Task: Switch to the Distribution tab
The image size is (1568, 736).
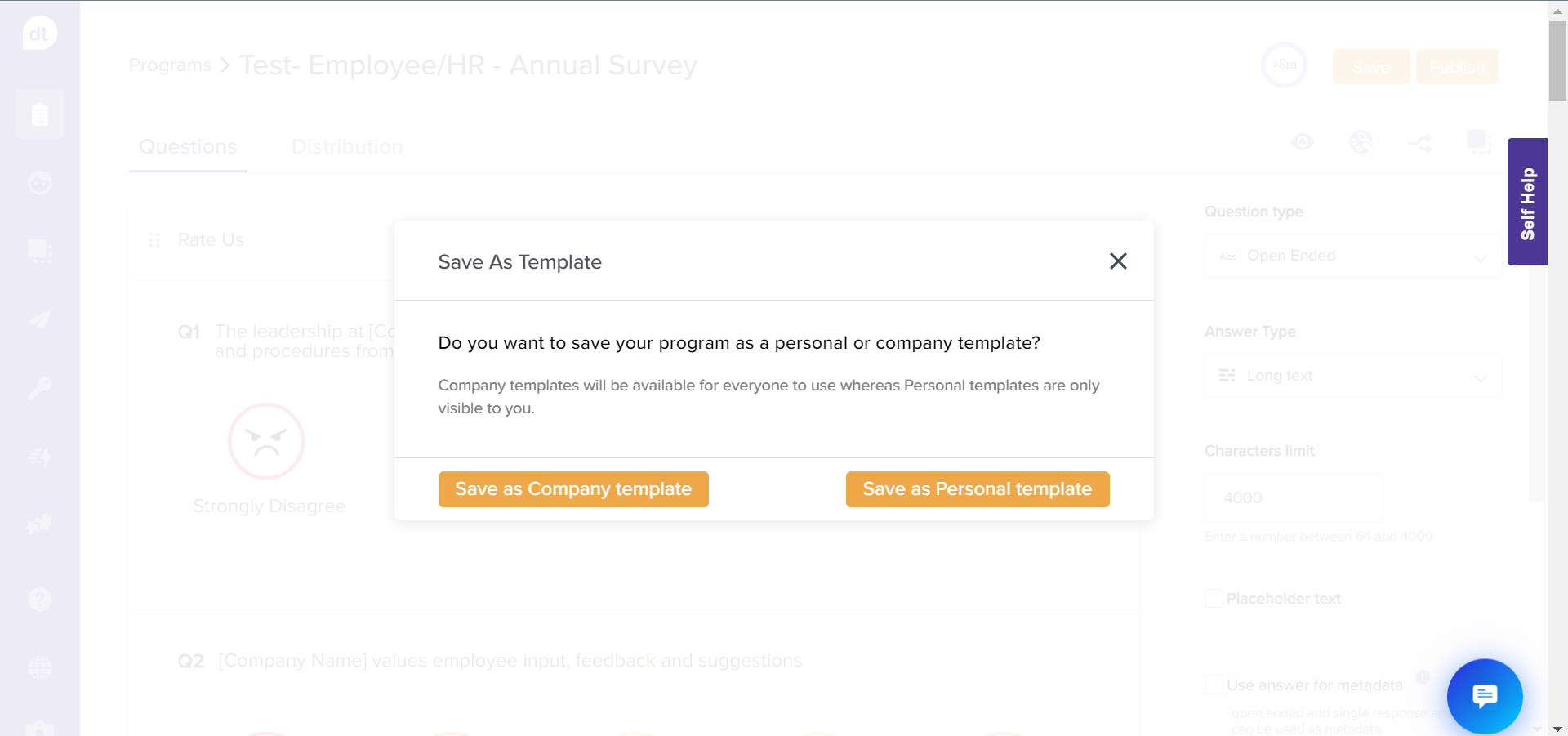Action: point(347,147)
